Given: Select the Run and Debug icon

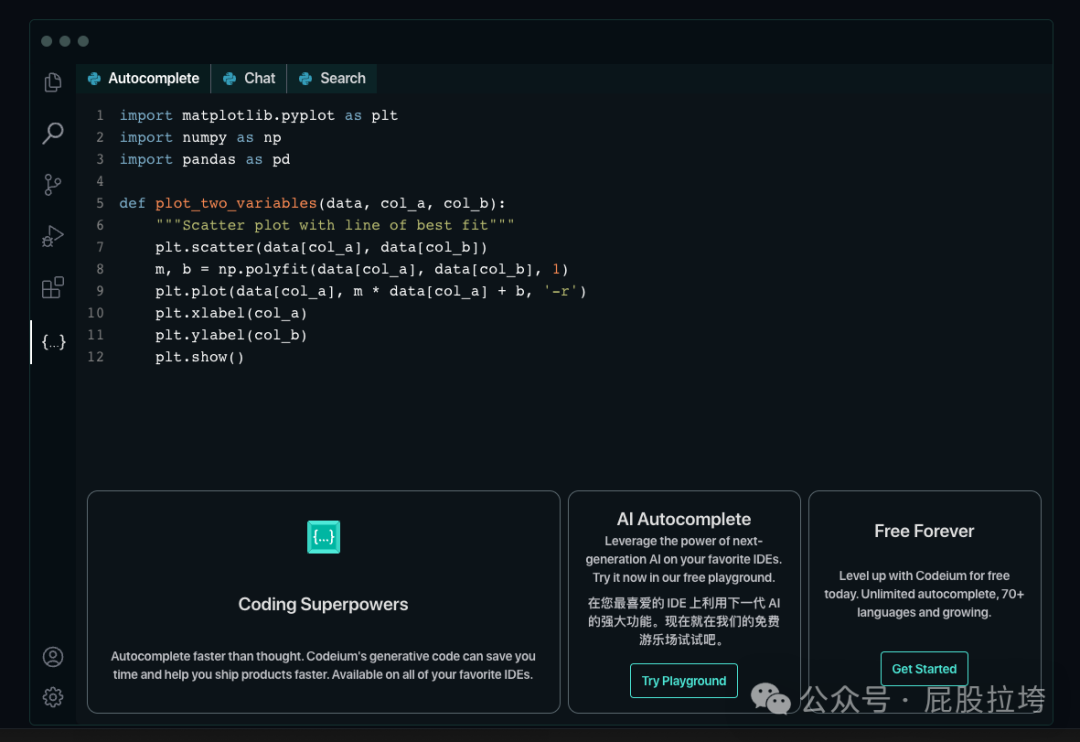Looking at the screenshot, I should pyautogui.click(x=52, y=236).
